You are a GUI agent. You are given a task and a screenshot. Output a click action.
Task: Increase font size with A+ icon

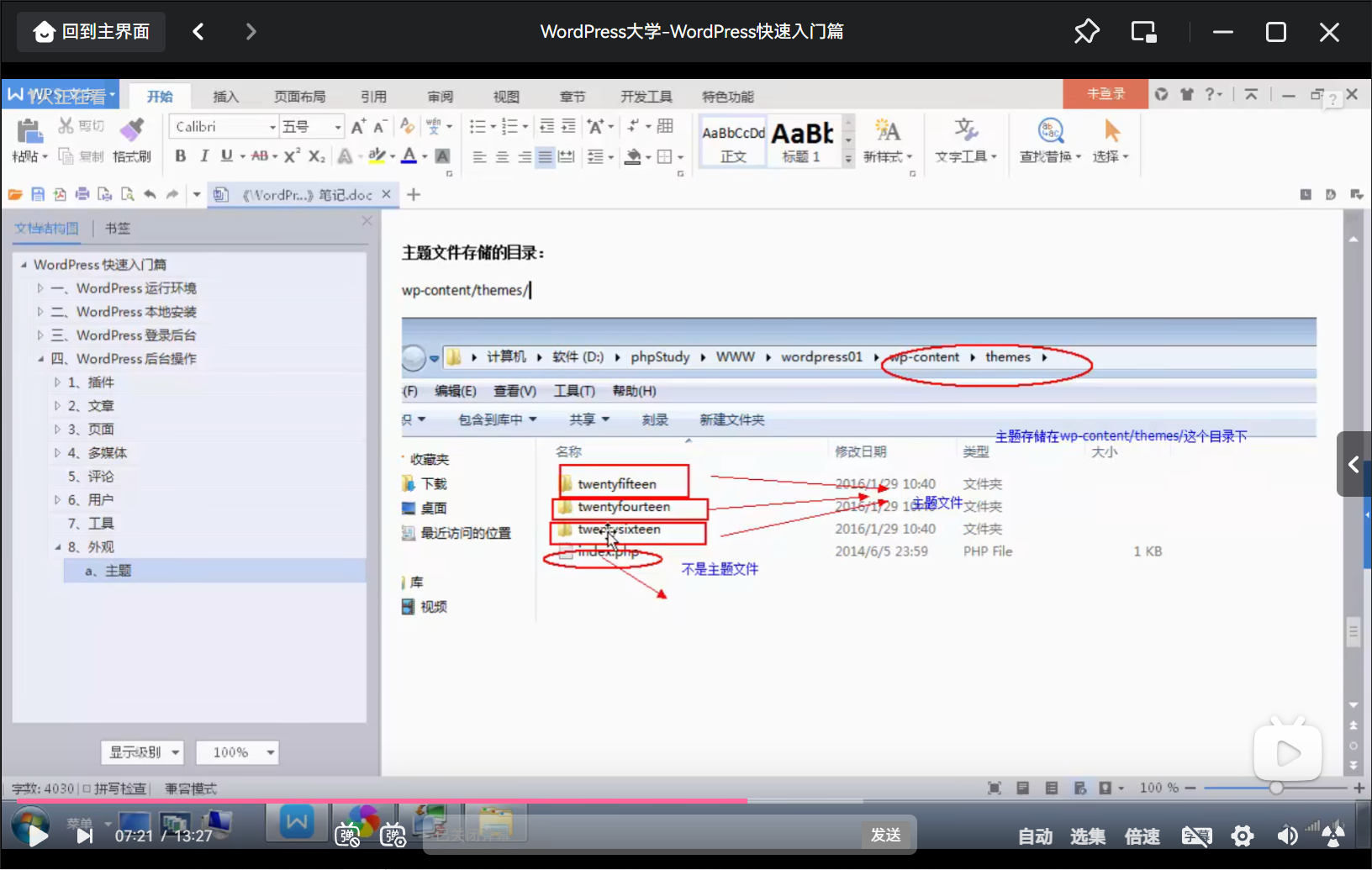tap(358, 126)
